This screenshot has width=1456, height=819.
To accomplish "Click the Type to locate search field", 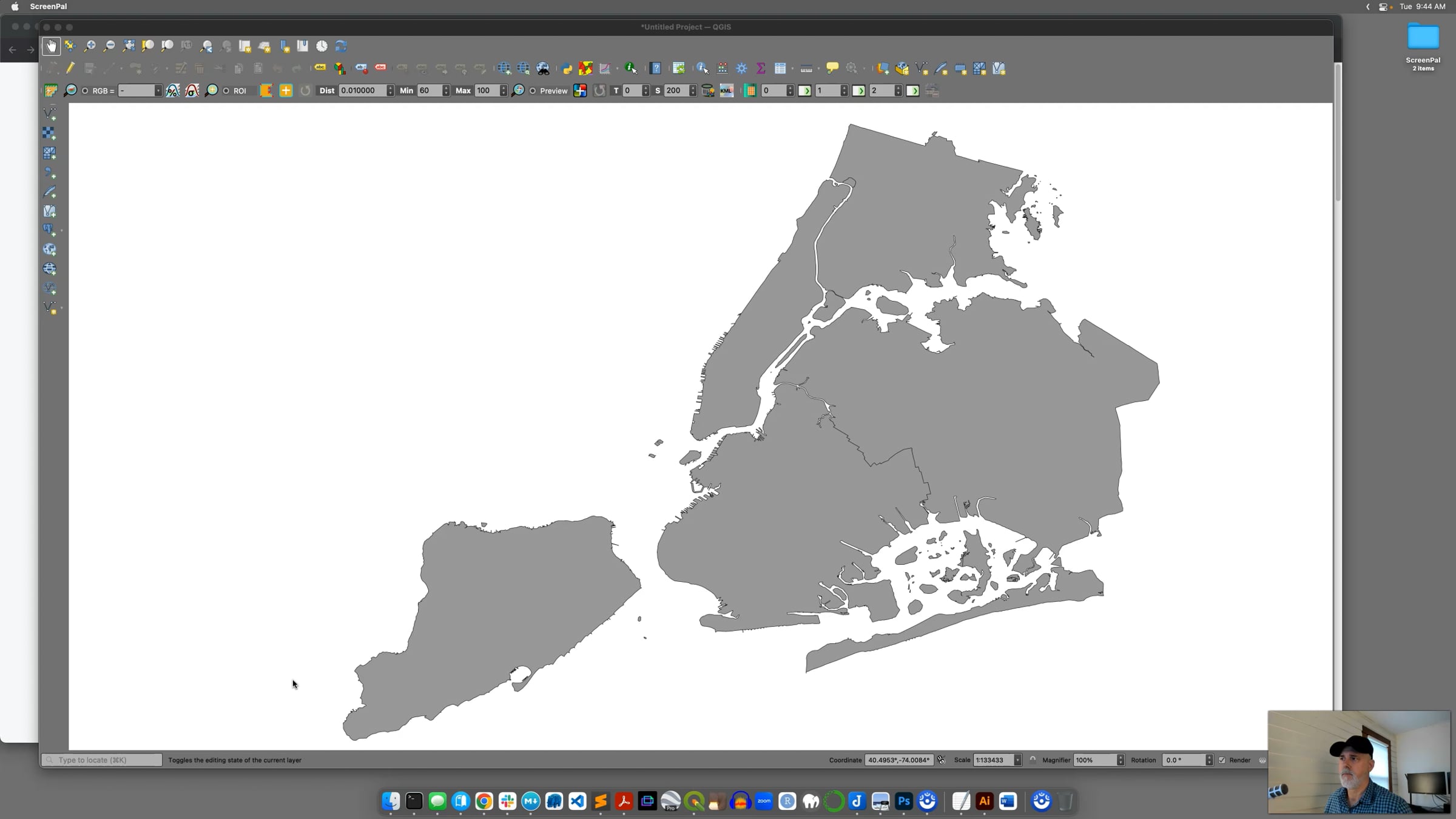I will tap(103, 760).
